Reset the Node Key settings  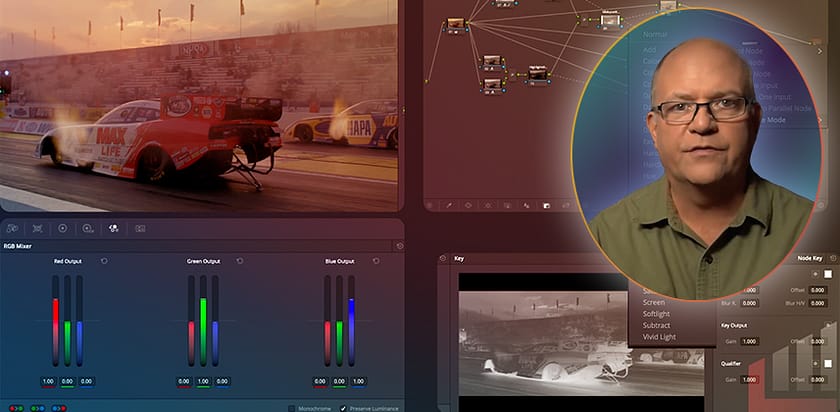tap(832, 258)
